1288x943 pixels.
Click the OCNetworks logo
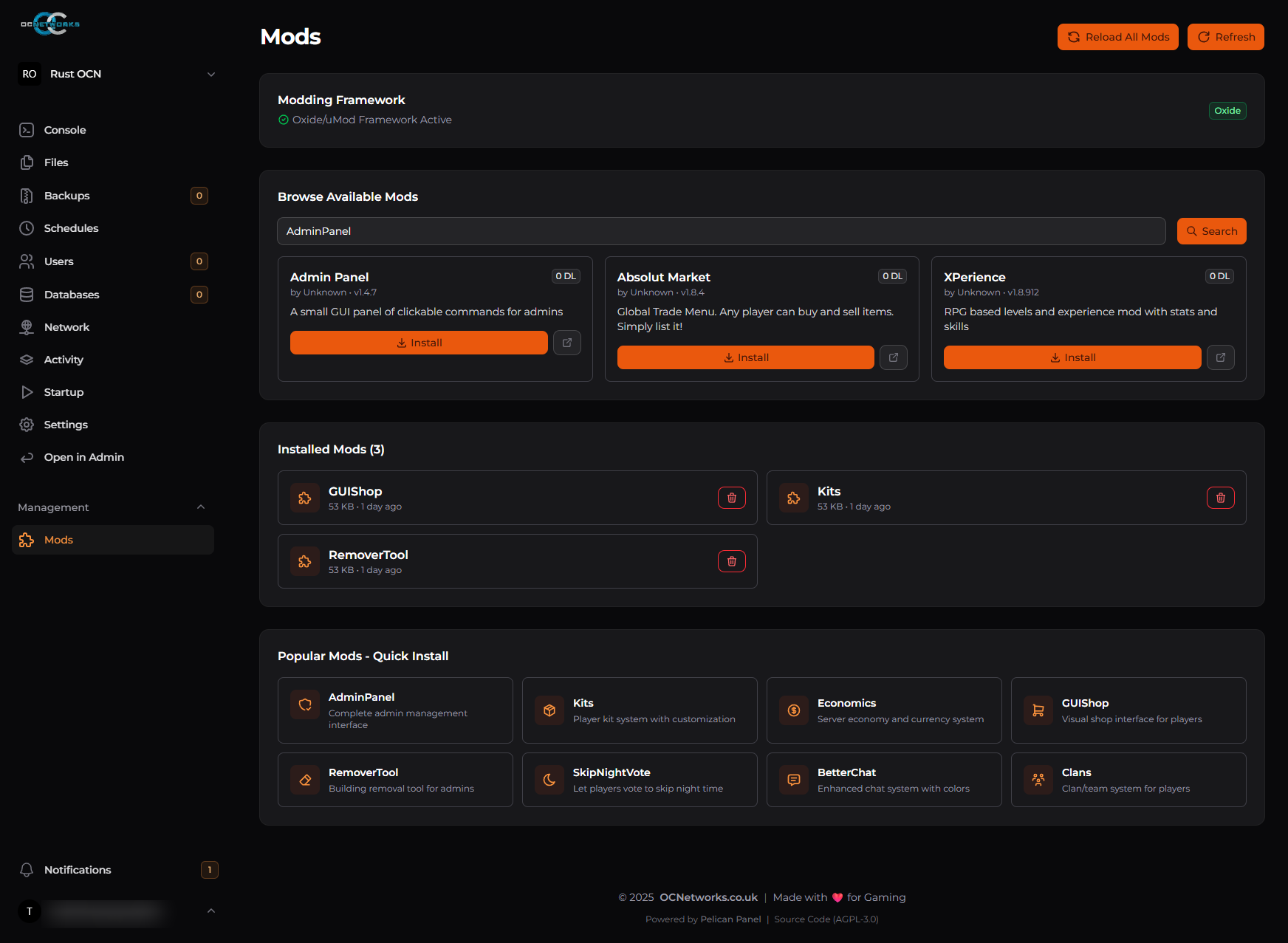tap(49, 24)
